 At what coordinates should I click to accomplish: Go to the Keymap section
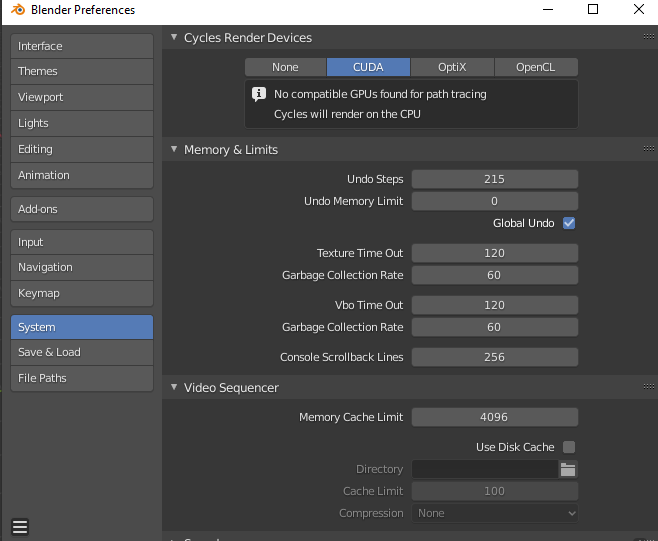pyautogui.click(x=82, y=293)
